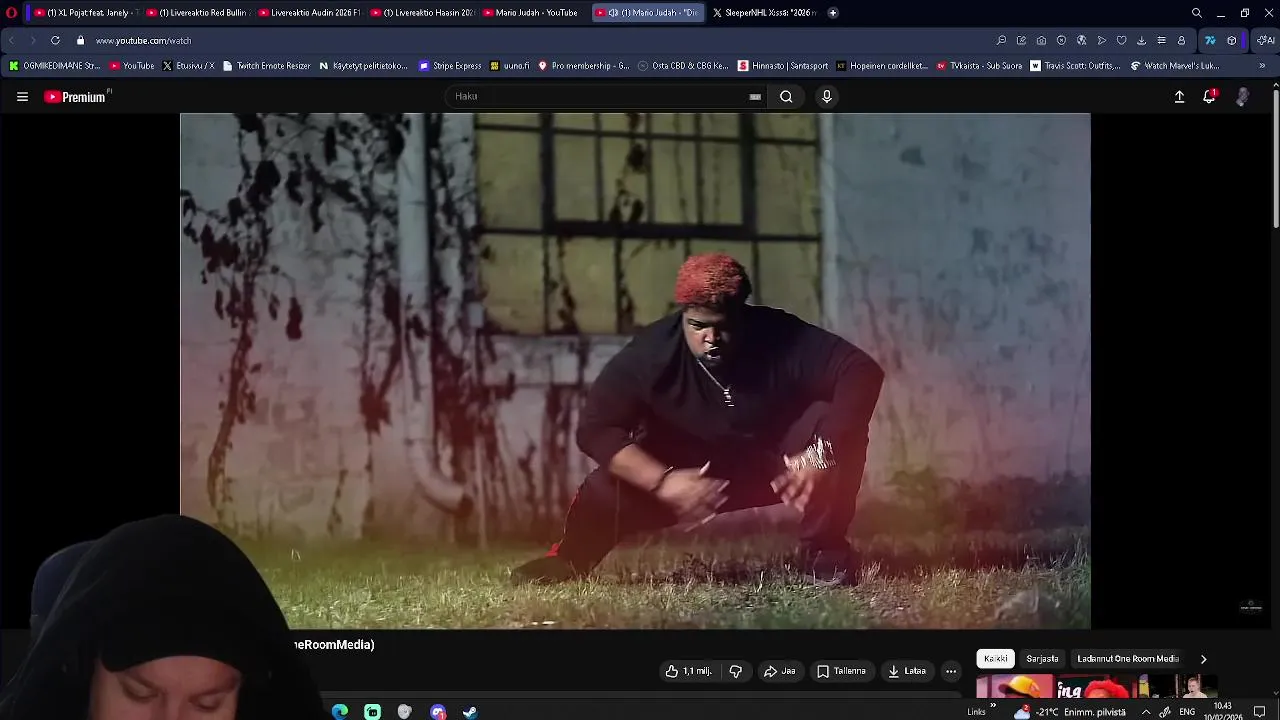Open YouTube notifications bell

(x=1209, y=97)
